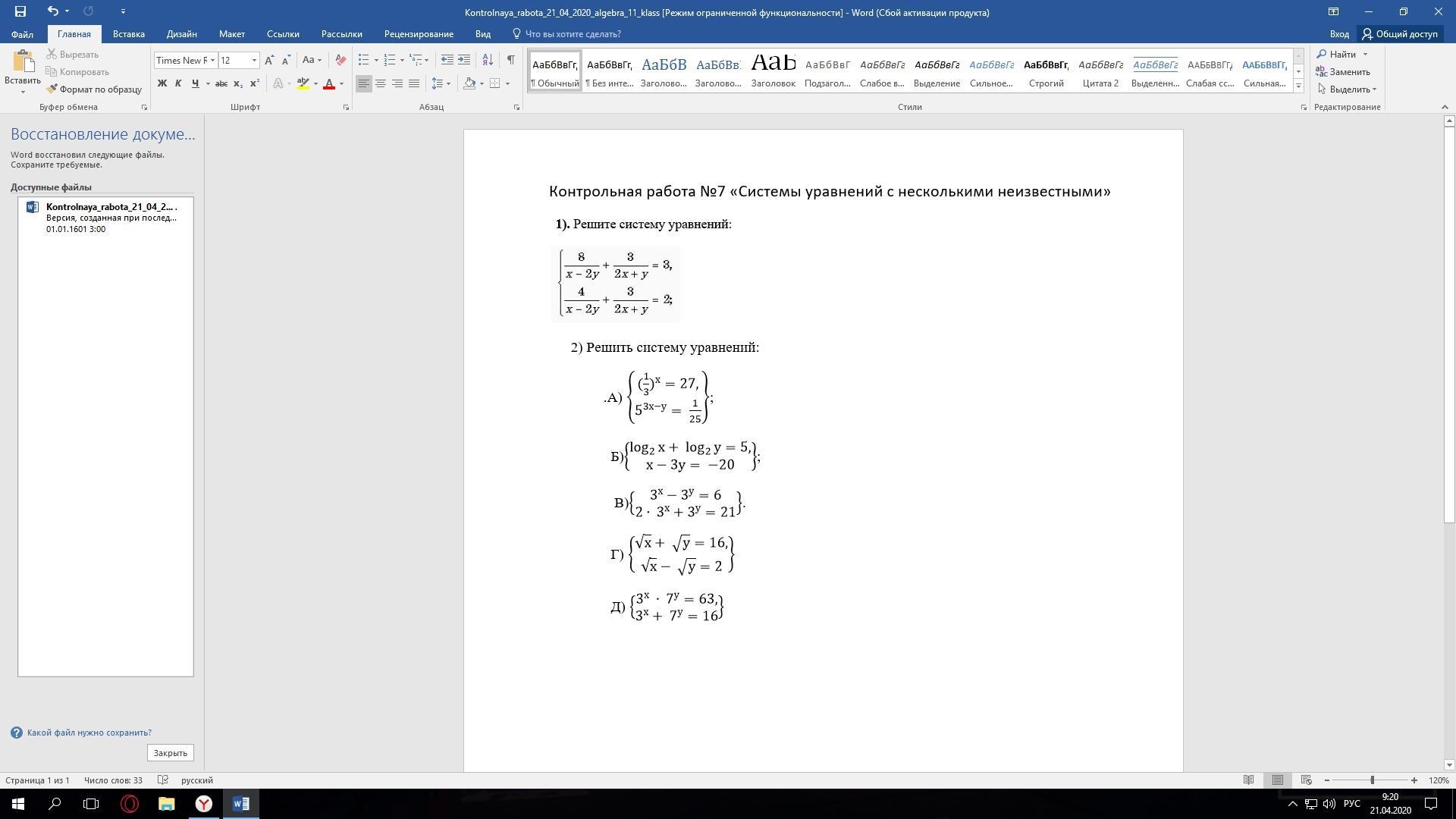Open Yandex Browser from the taskbar
This screenshot has height=819, width=1456.
(204, 804)
